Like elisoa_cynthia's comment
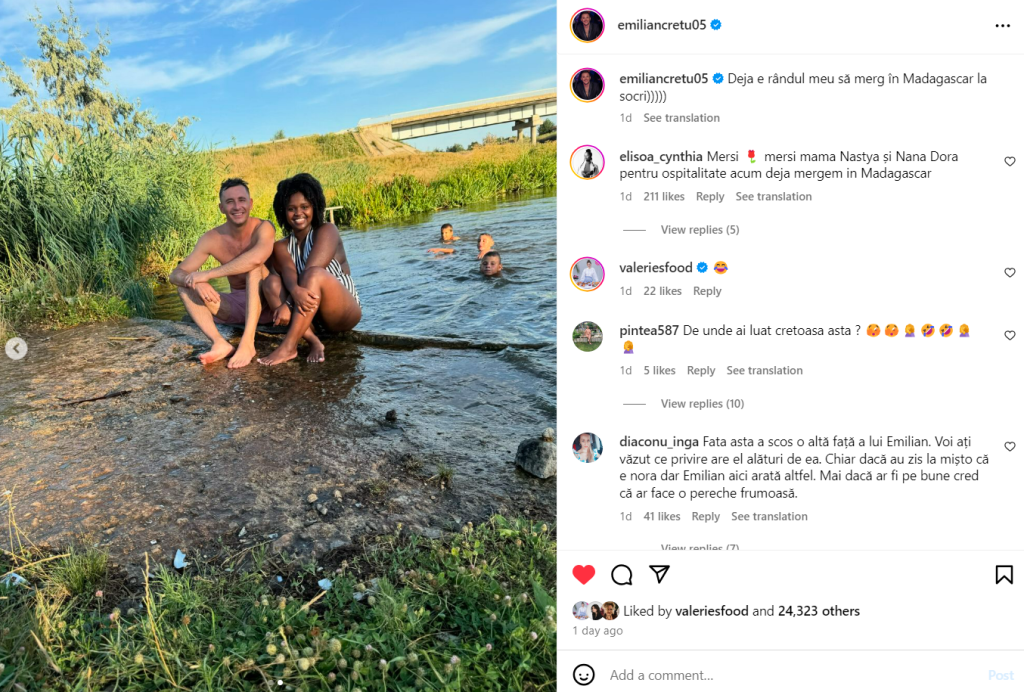Image resolution: width=1024 pixels, height=692 pixels. tap(1010, 161)
